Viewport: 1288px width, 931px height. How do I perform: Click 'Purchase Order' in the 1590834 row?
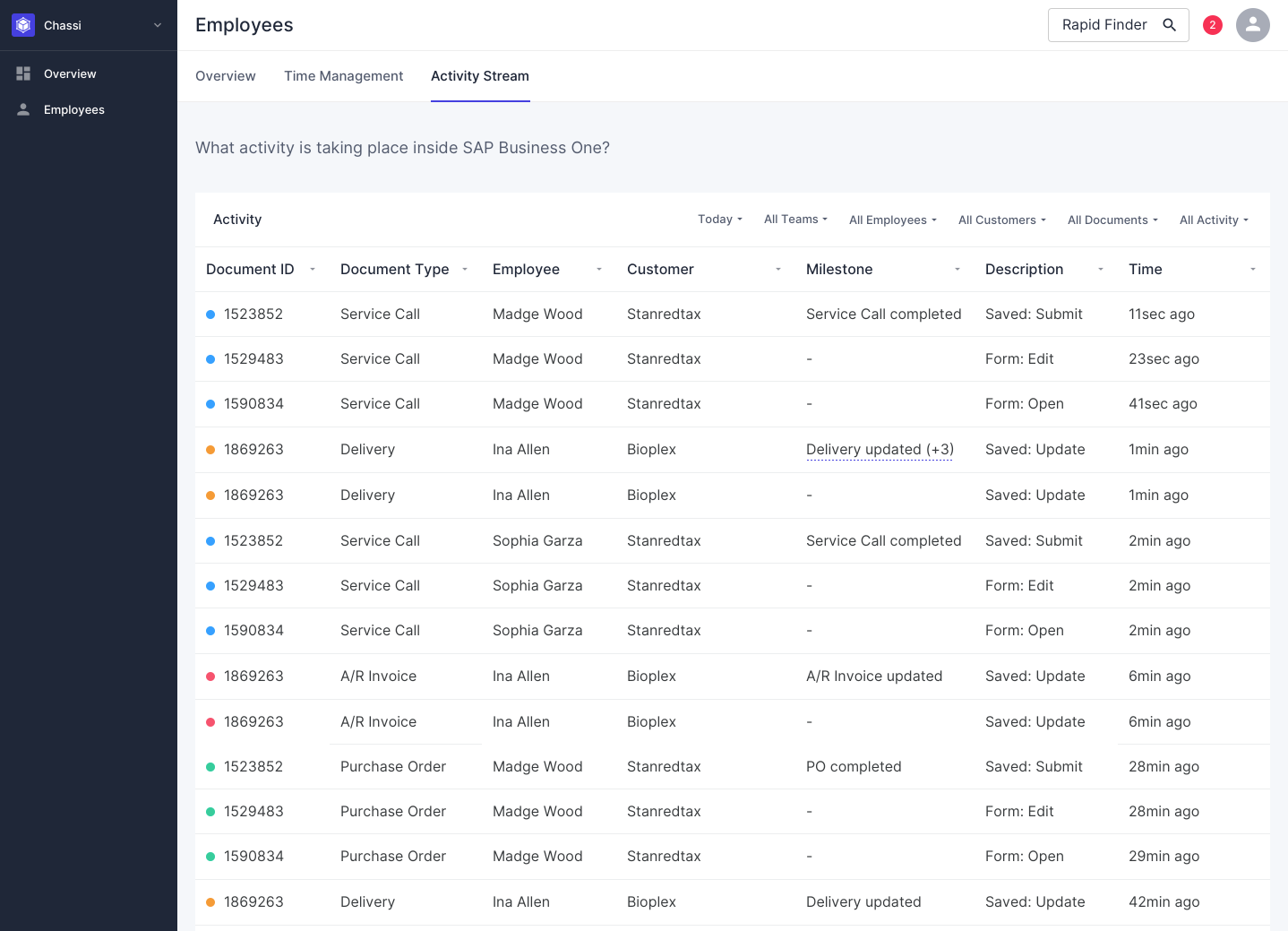(x=393, y=857)
